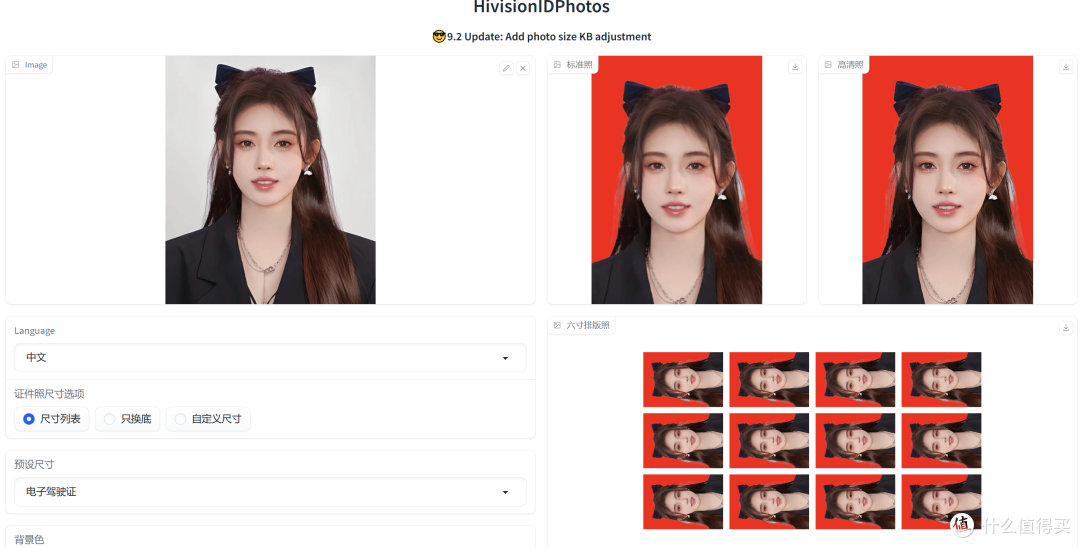Click the Image label icon on upload panel
Image resolution: width=1080 pixels, height=548 pixels.
16,65
